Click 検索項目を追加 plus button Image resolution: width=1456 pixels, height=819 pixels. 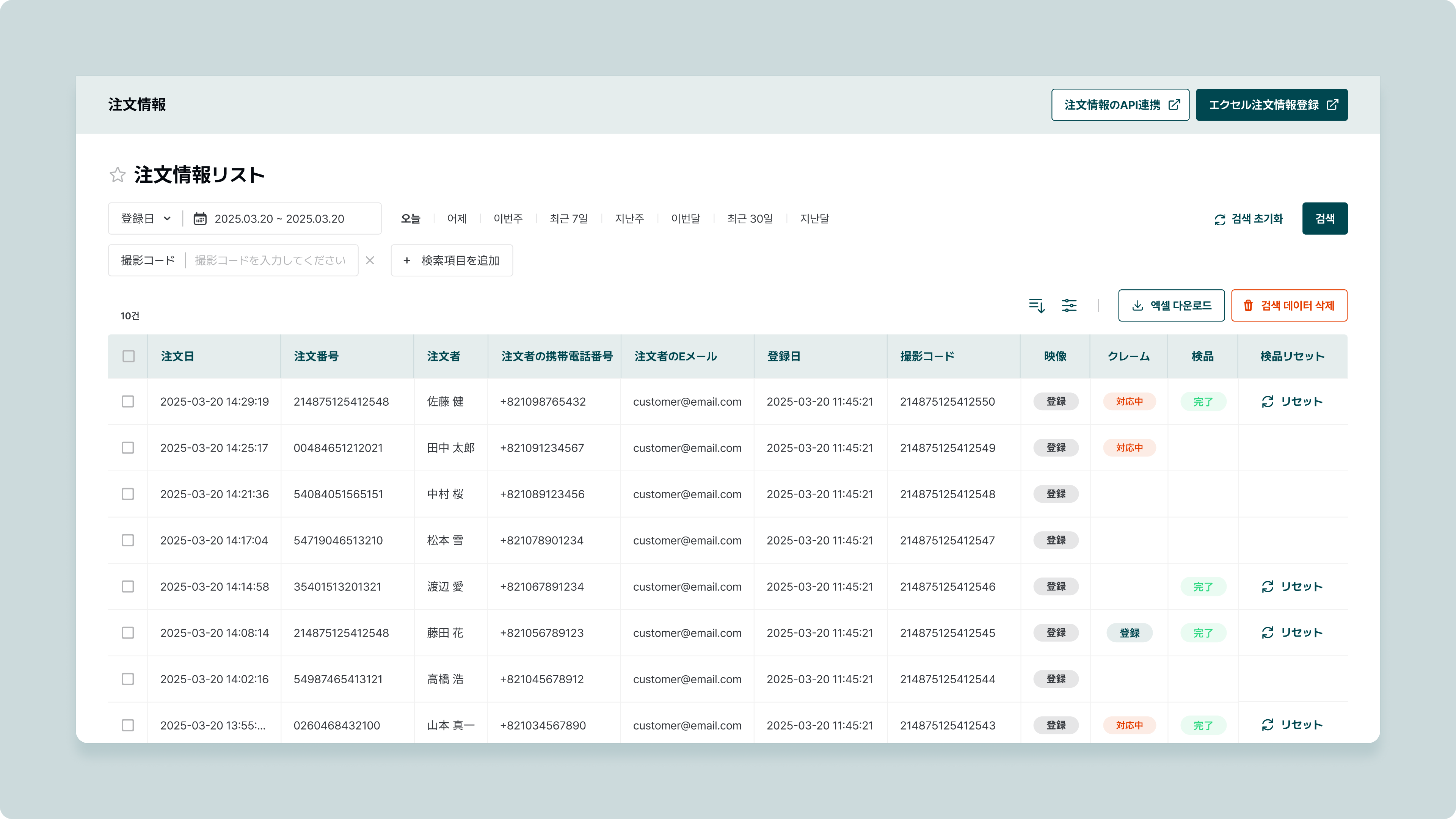pos(452,260)
